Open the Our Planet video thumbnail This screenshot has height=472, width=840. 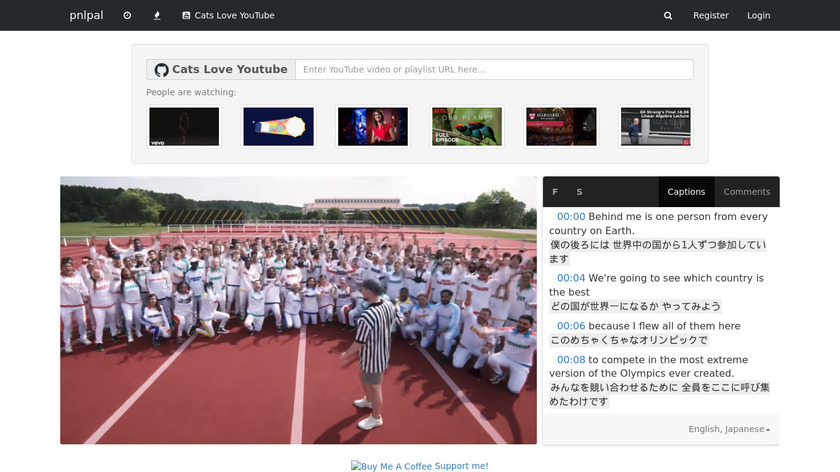click(467, 127)
